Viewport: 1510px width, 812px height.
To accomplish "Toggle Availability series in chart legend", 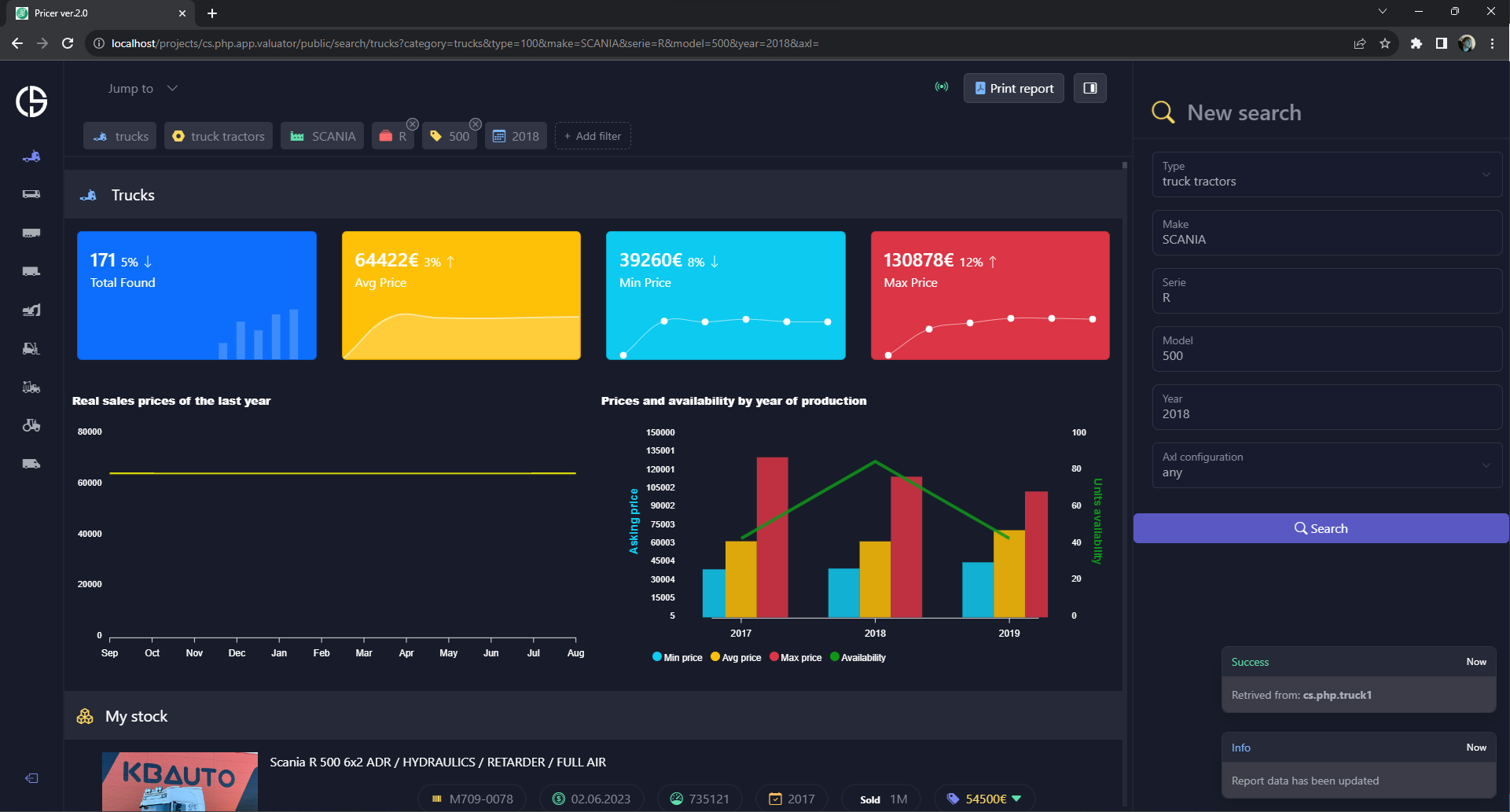I will pyautogui.click(x=858, y=658).
